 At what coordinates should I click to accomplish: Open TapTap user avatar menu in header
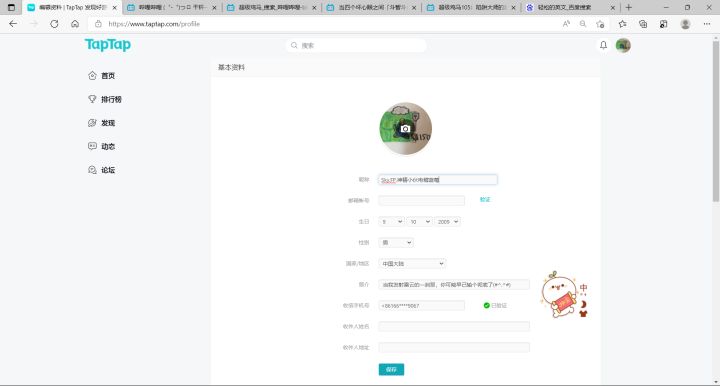[x=623, y=45]
